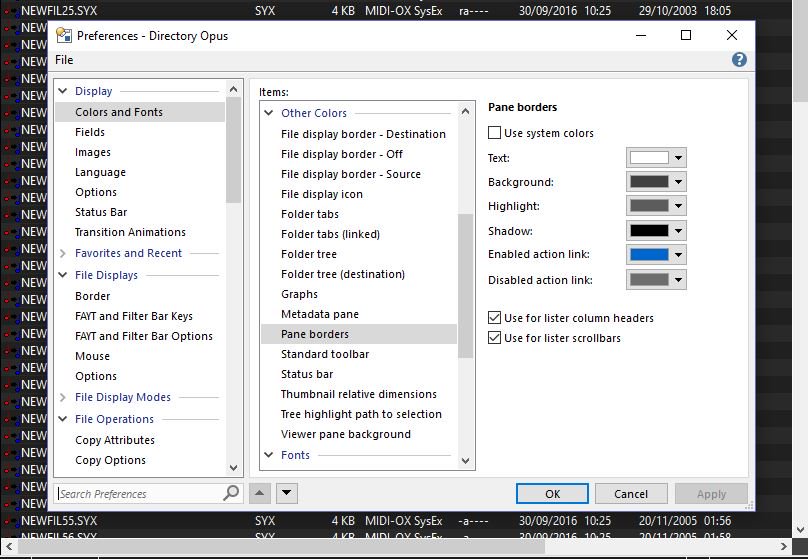The height and width of the screenshot is (559, 808).
Task: Collapse the File Operations category
Action: tap(63, 419)
